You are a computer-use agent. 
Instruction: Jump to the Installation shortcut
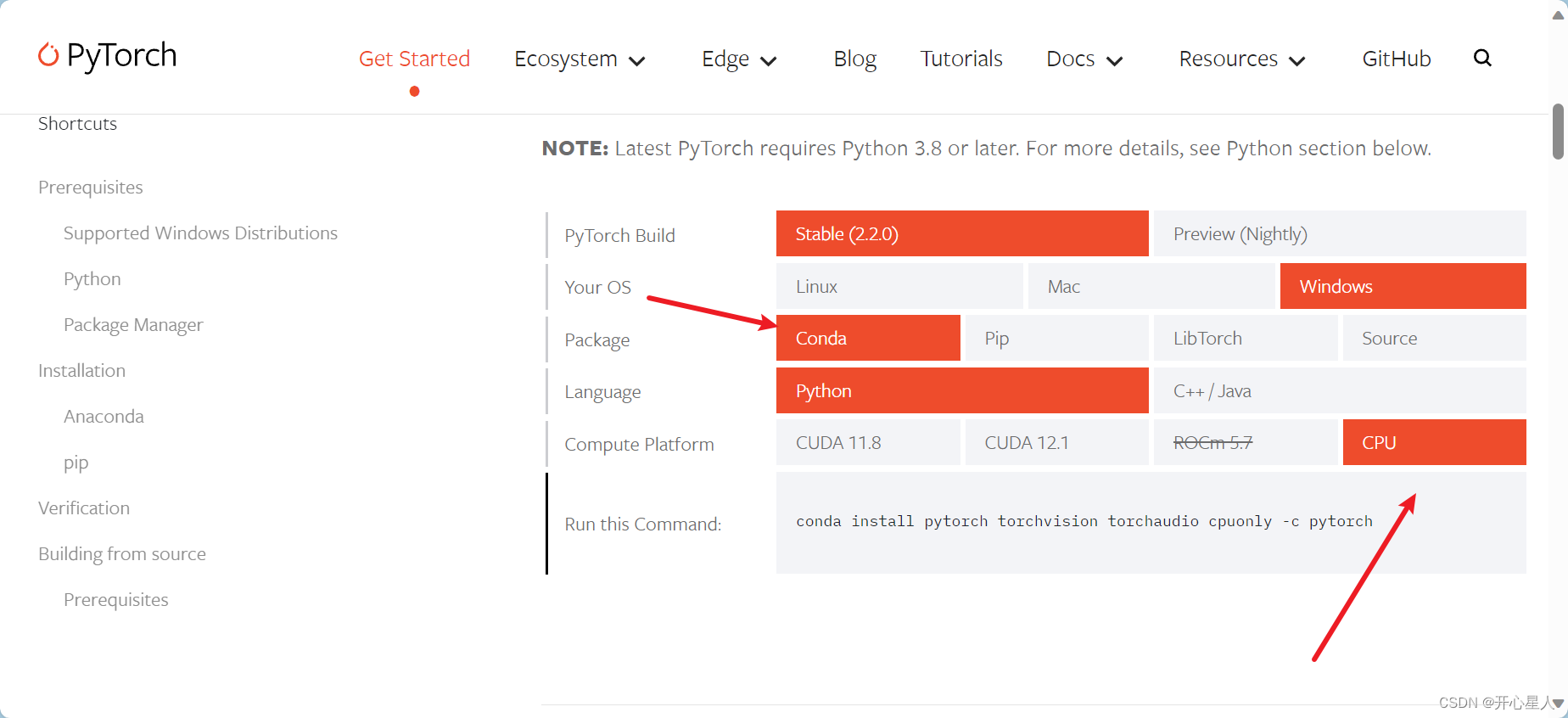pyautogui.click(x=81, y=370)
